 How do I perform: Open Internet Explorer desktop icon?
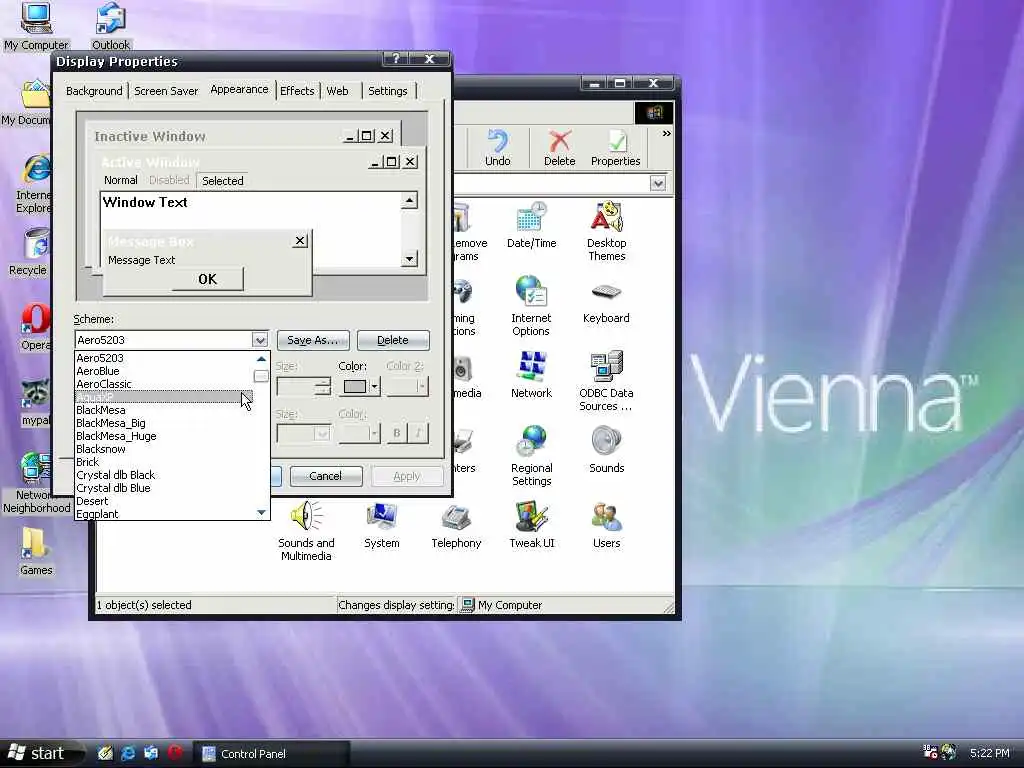pyautogui.click(x=34, y=183)
